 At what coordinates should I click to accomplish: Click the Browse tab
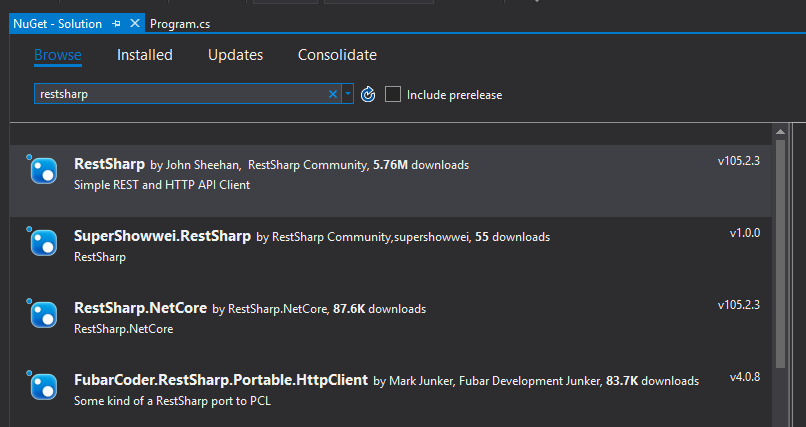(58, 55)
